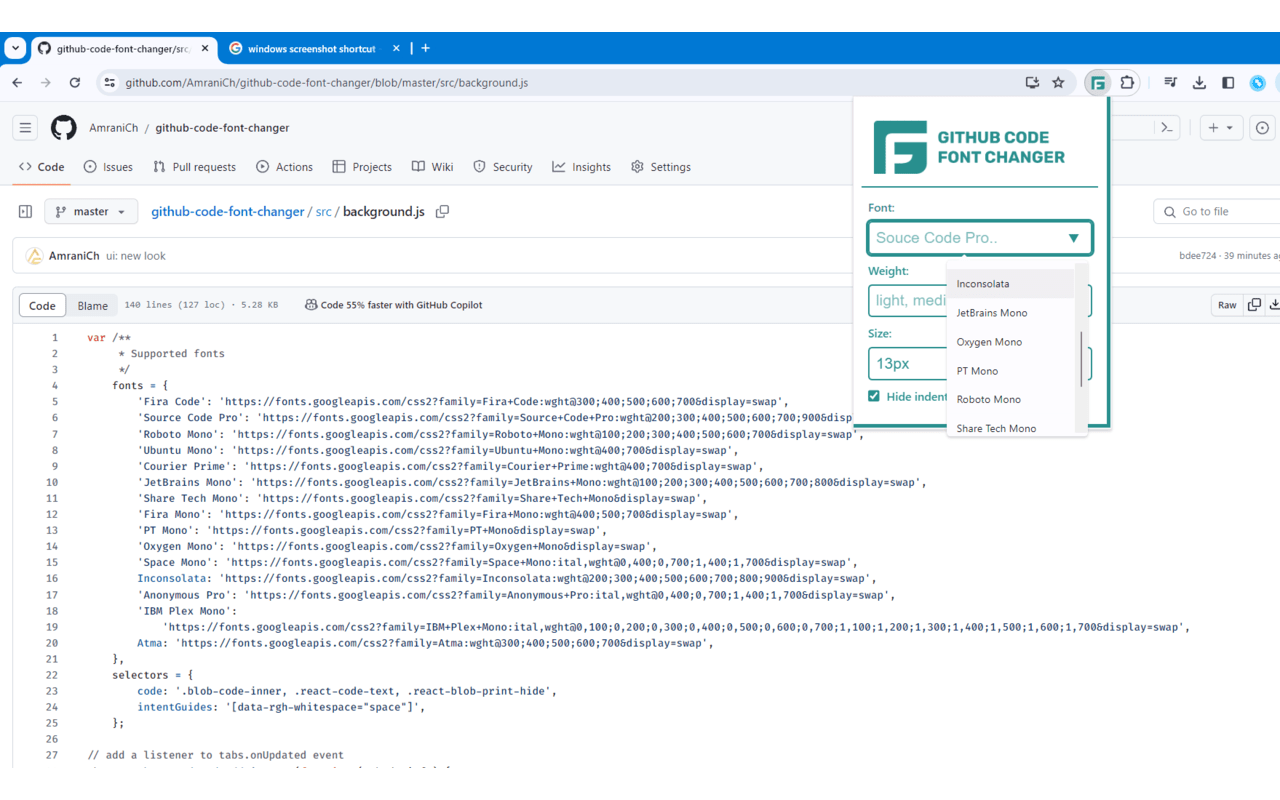Open the master branch dropdown
1280x800 pixels.
point(90,211)
